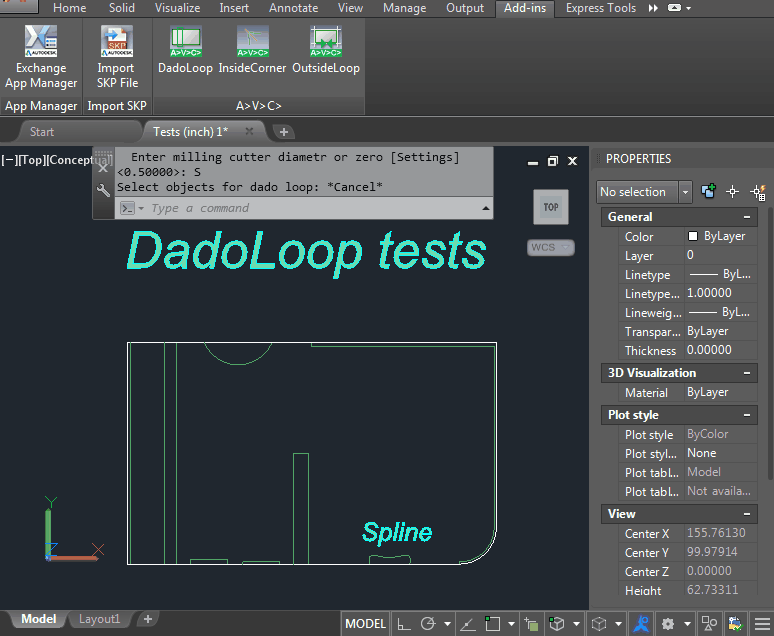Open the No selection dropdown

685,192
